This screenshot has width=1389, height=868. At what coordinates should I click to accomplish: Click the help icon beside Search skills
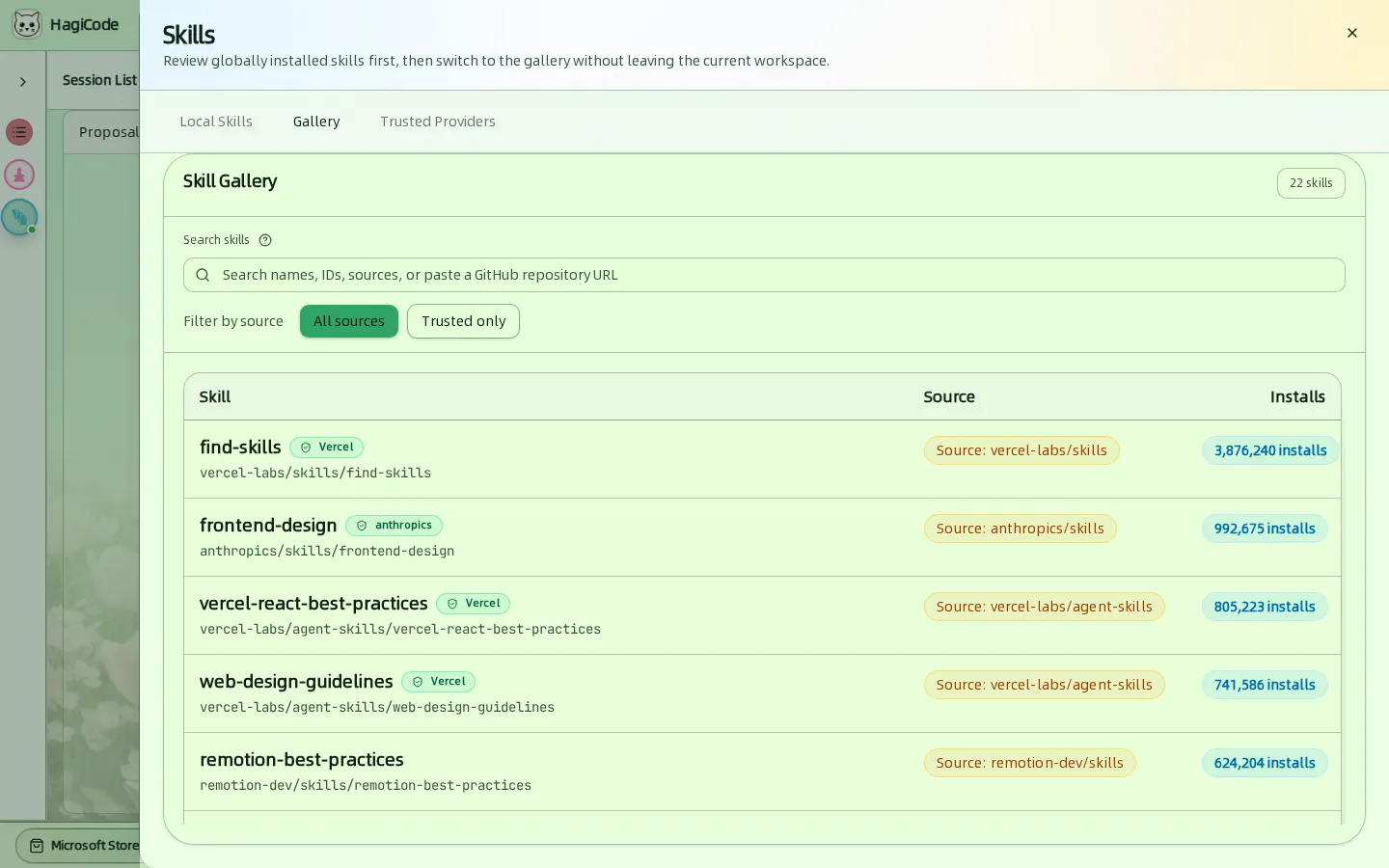(265, 240)
